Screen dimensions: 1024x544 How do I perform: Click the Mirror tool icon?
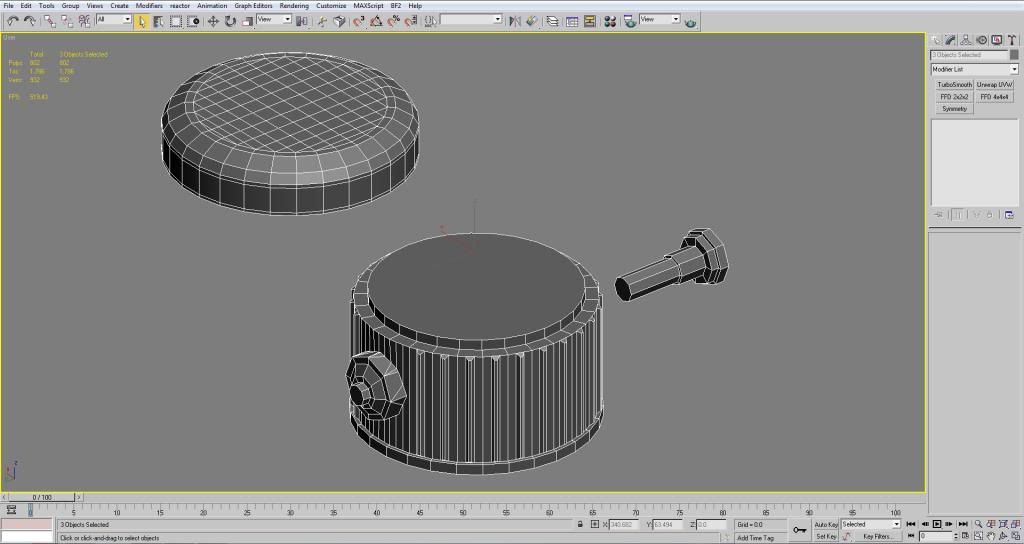[515, 20]
